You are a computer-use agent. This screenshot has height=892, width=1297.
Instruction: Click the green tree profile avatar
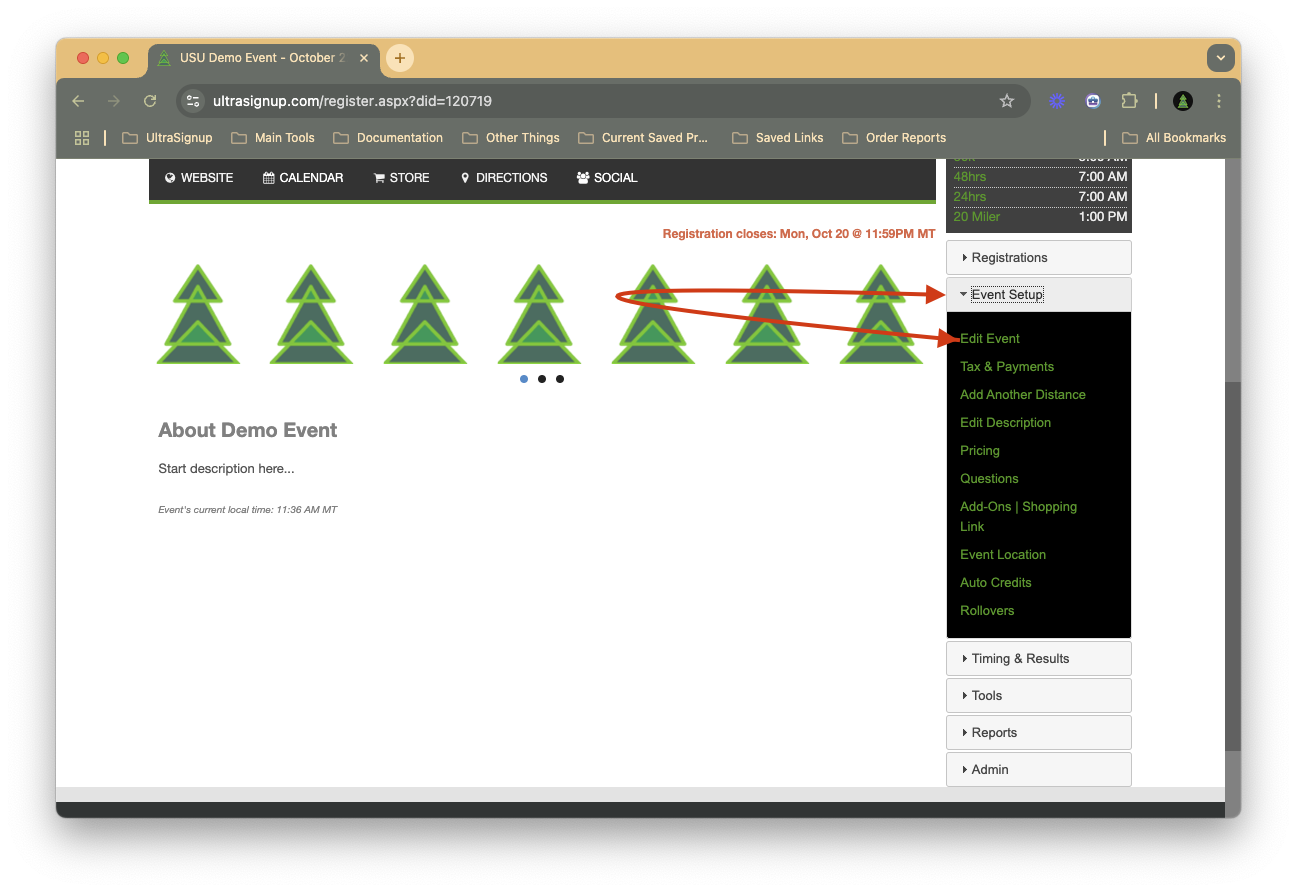[1183, 101]
